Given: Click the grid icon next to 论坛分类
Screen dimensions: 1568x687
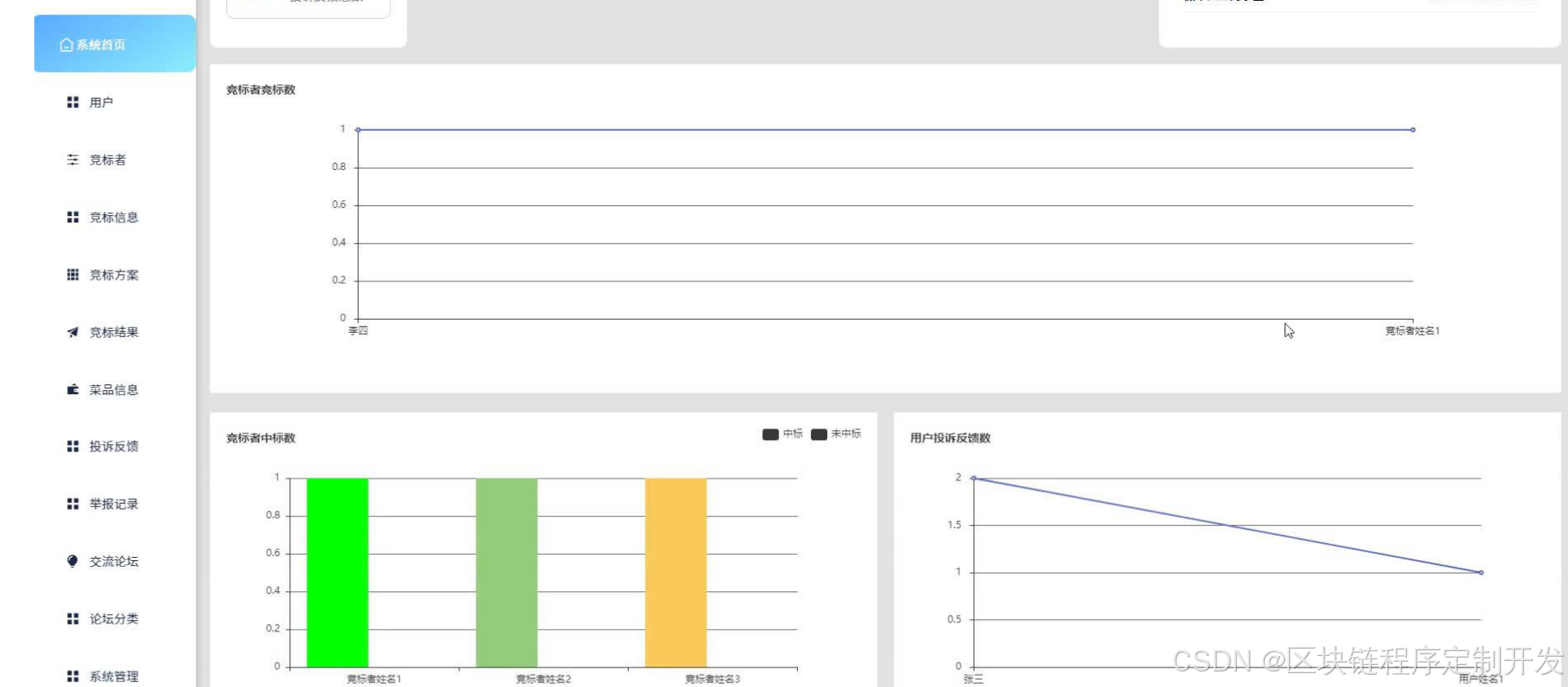Looking at the screenshot, I should click(73, 618).
